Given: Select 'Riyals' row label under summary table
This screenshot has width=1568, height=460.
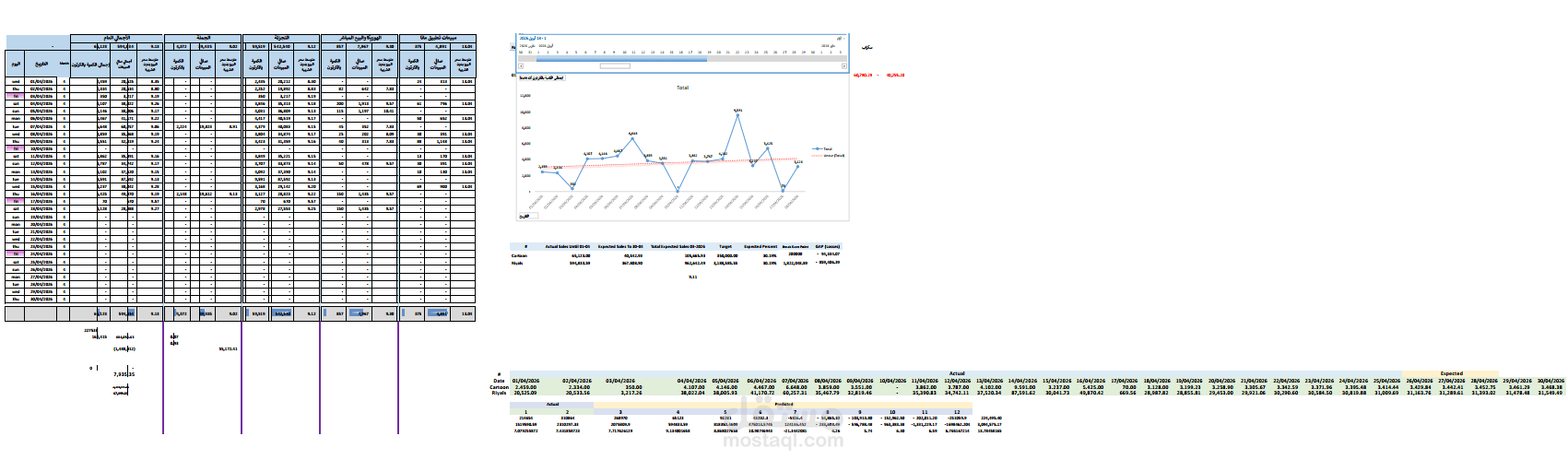Looking at the screenshot, I should click(517, 263).
